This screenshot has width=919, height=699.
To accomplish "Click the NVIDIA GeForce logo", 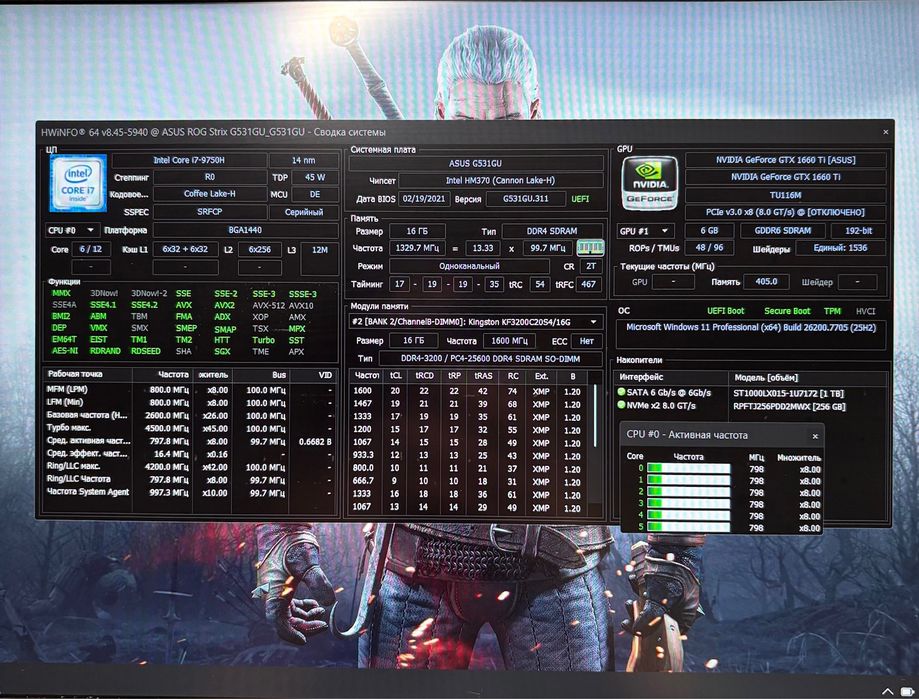I will (x=649, y=183).
